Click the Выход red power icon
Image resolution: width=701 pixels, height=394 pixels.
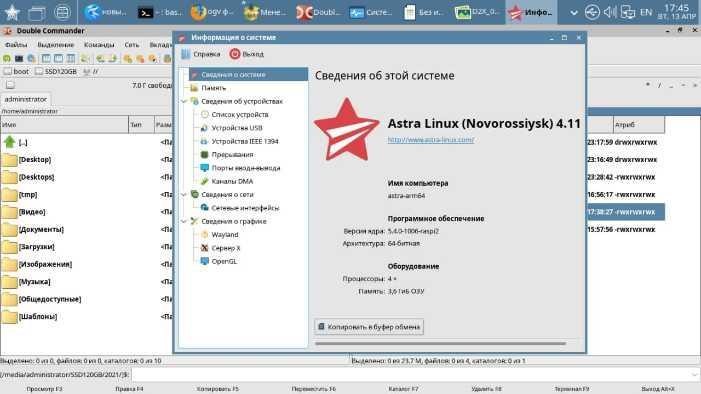tap(235, 54)
